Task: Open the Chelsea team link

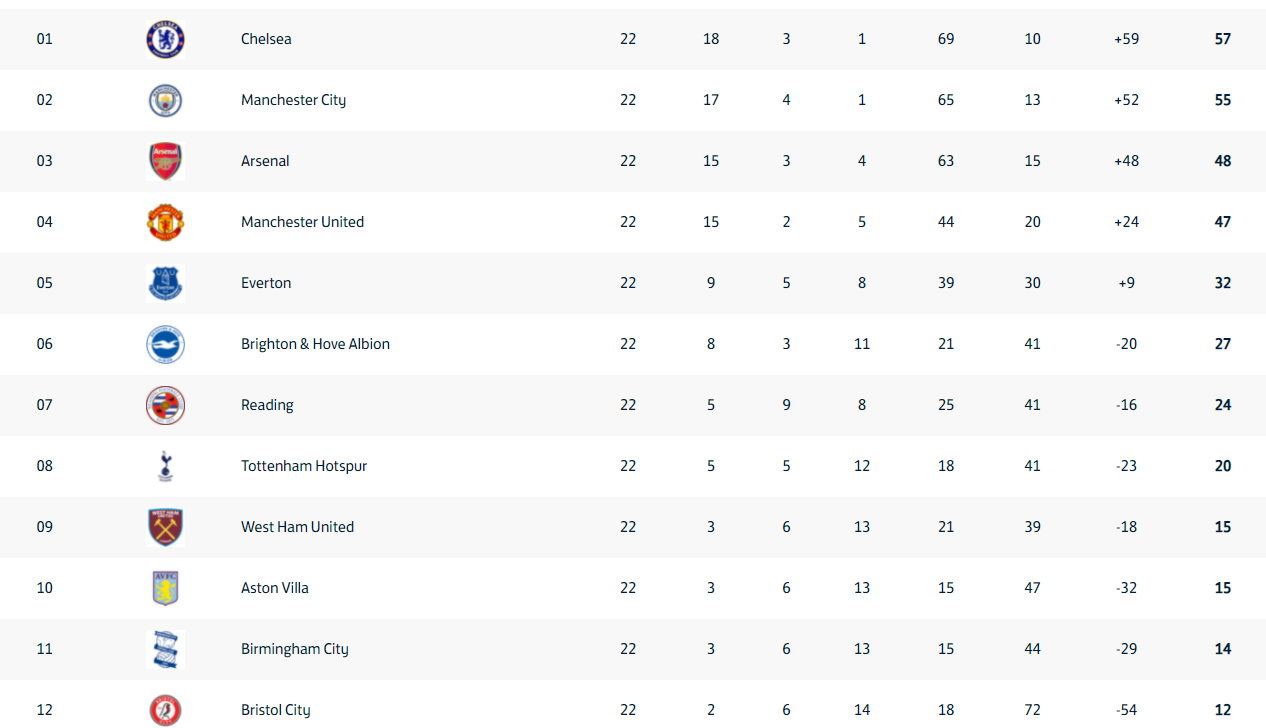Action: [266, 39]
